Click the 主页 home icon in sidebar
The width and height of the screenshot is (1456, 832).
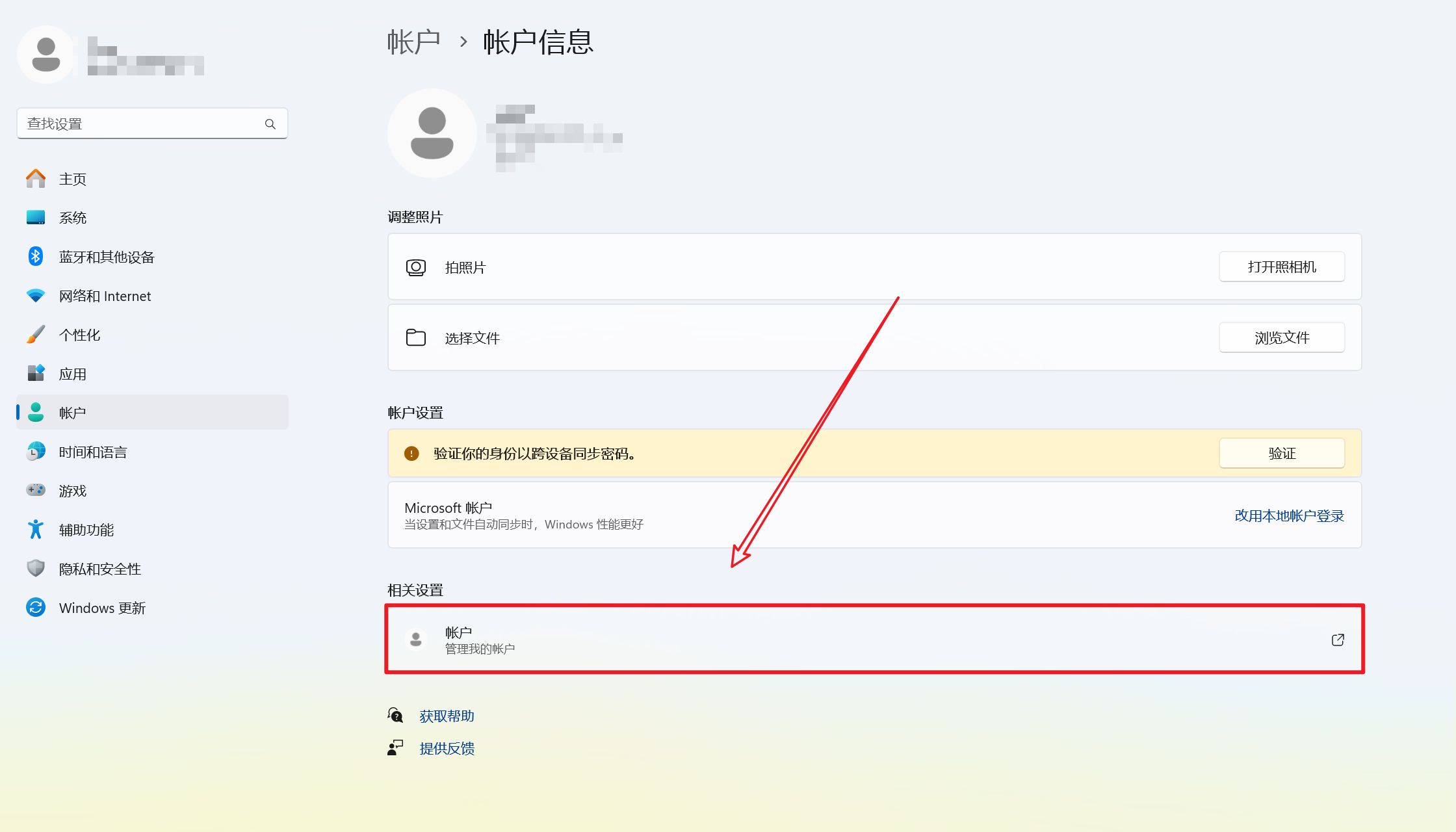click(36, 179)
